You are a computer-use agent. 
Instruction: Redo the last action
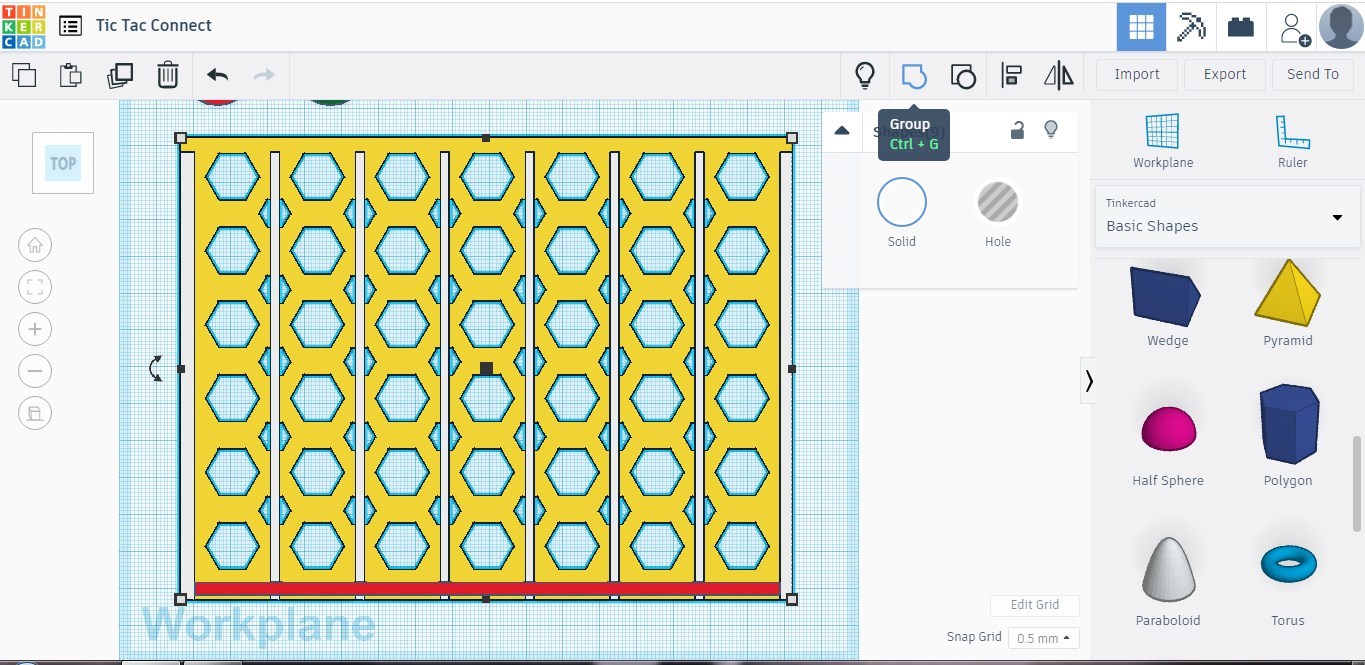click(264, 75)
